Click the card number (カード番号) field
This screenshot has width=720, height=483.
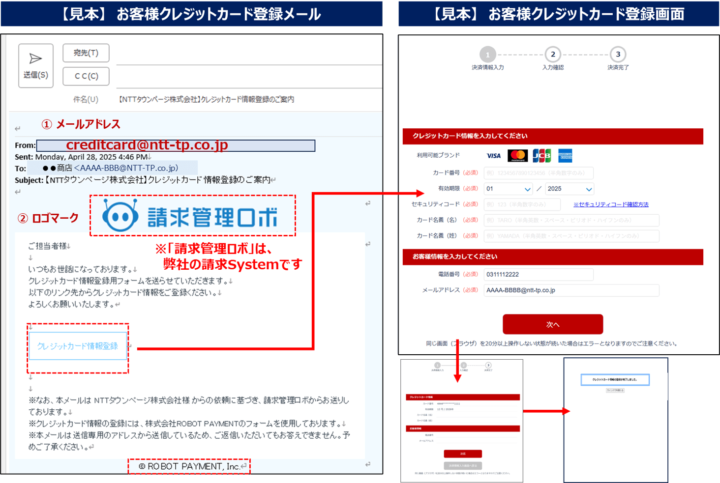pyautogui.click(x=570, y=172)
